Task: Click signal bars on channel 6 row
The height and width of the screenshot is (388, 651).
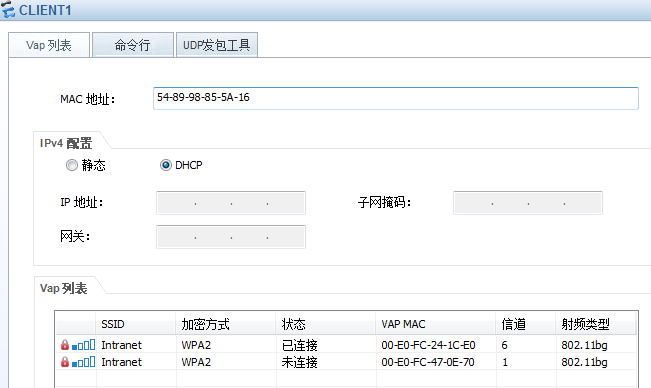Action: [83, 345]
